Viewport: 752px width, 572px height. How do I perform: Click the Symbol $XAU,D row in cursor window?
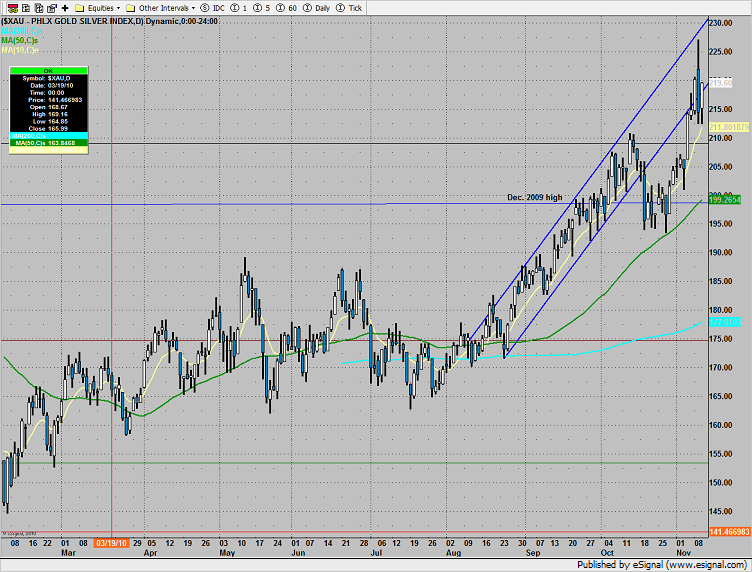click(48, 78)
